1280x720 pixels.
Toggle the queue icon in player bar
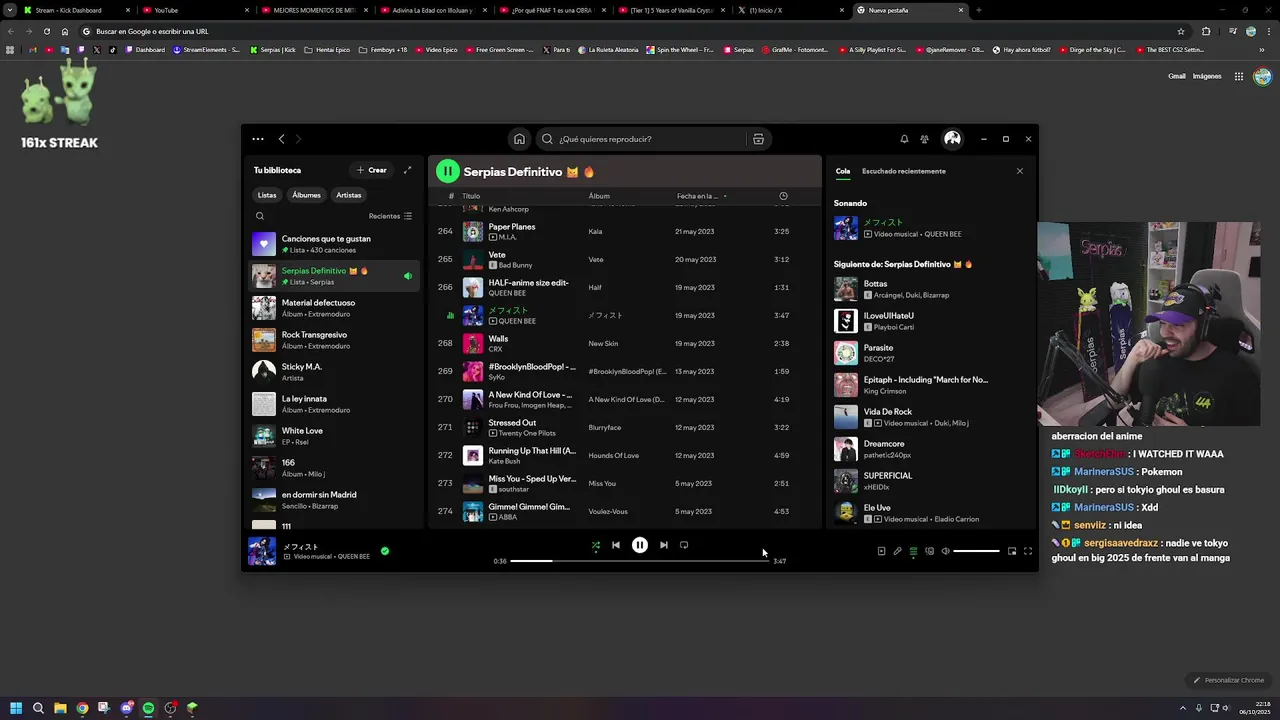tap(913, 551)
